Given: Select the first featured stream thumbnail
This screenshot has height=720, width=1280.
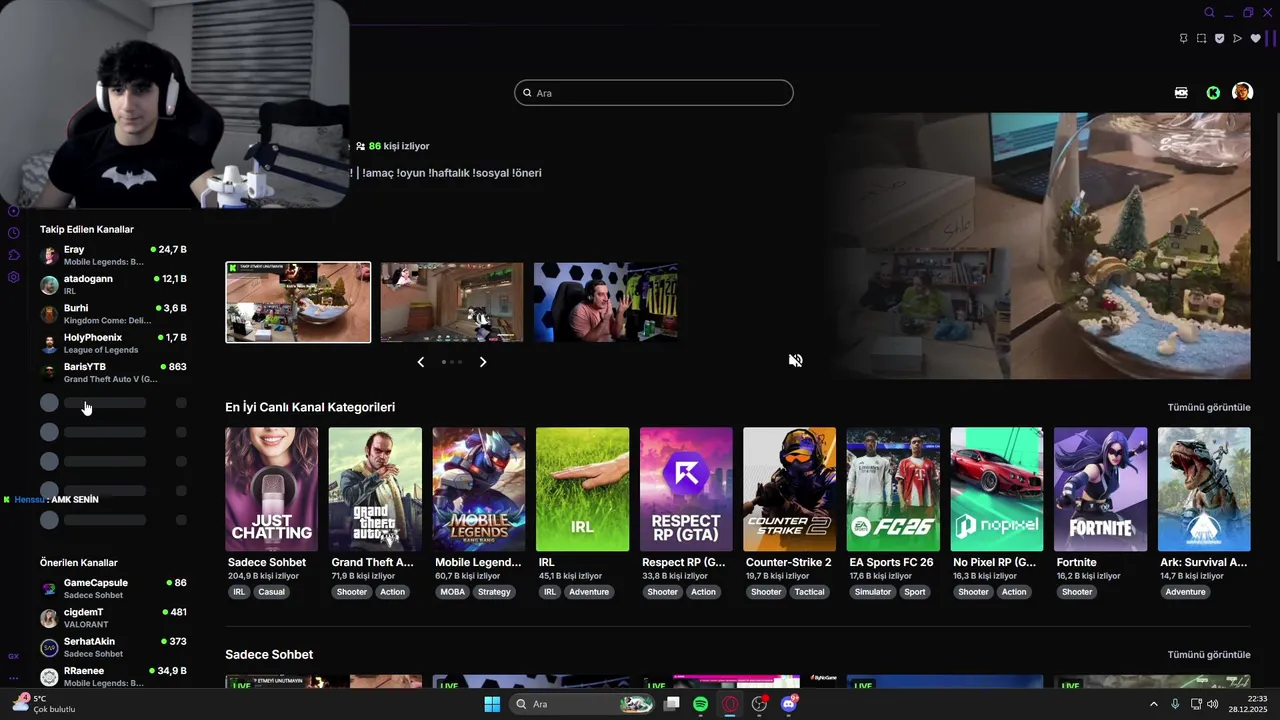Looking at the screenshot, I should pyautogui.click(x=298, y=302).
